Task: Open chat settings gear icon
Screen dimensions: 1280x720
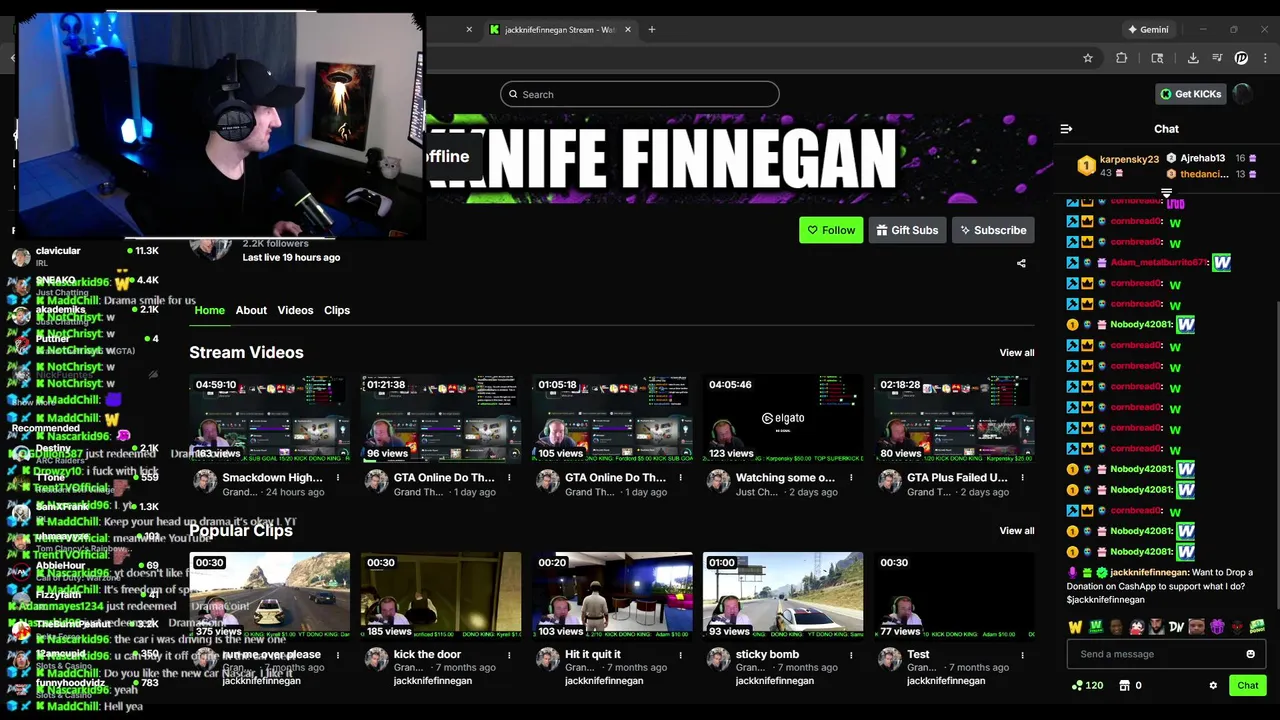Action: click(1213, 686)
